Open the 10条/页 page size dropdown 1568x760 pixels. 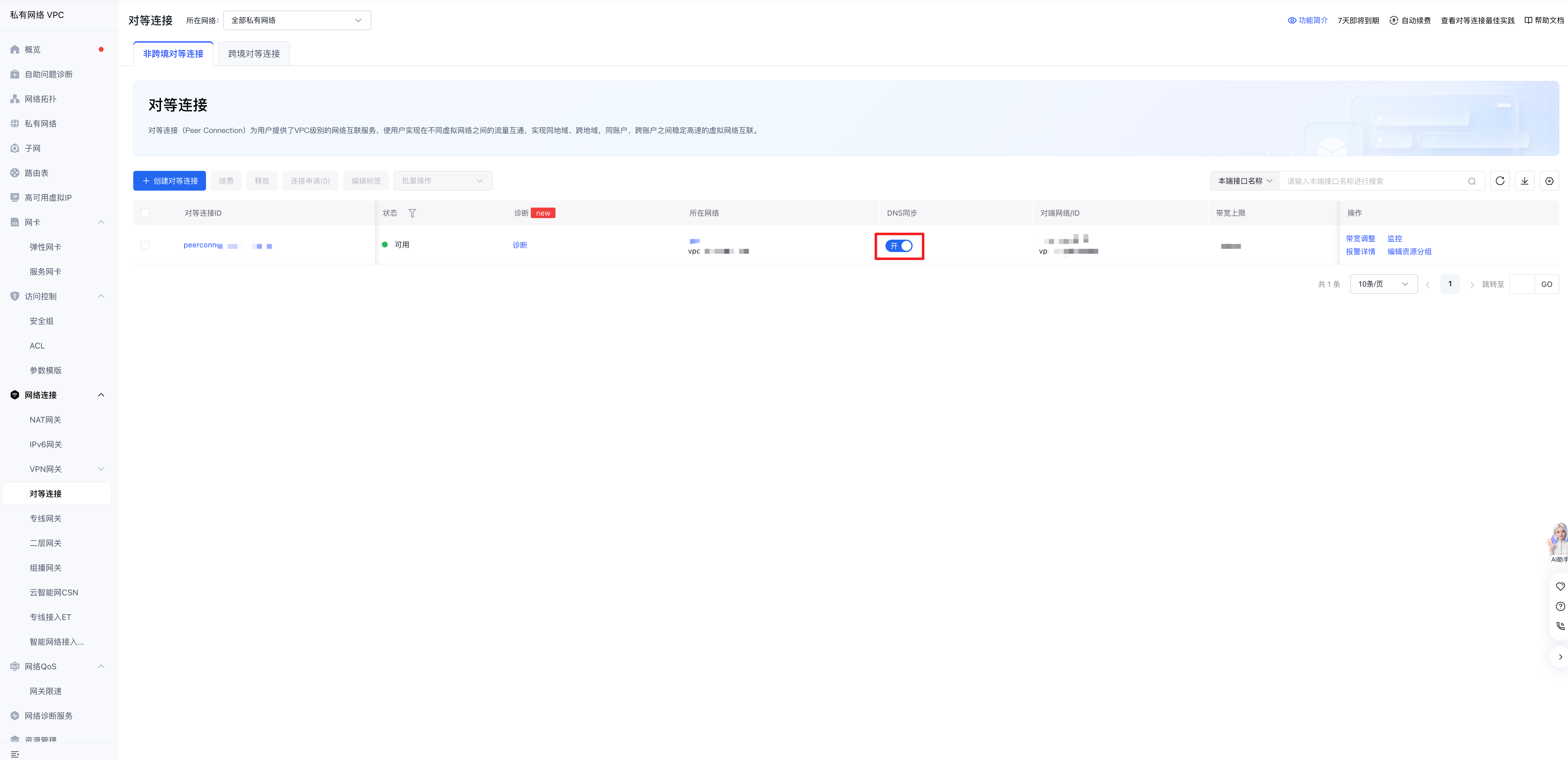click(x=1384, y=284)
